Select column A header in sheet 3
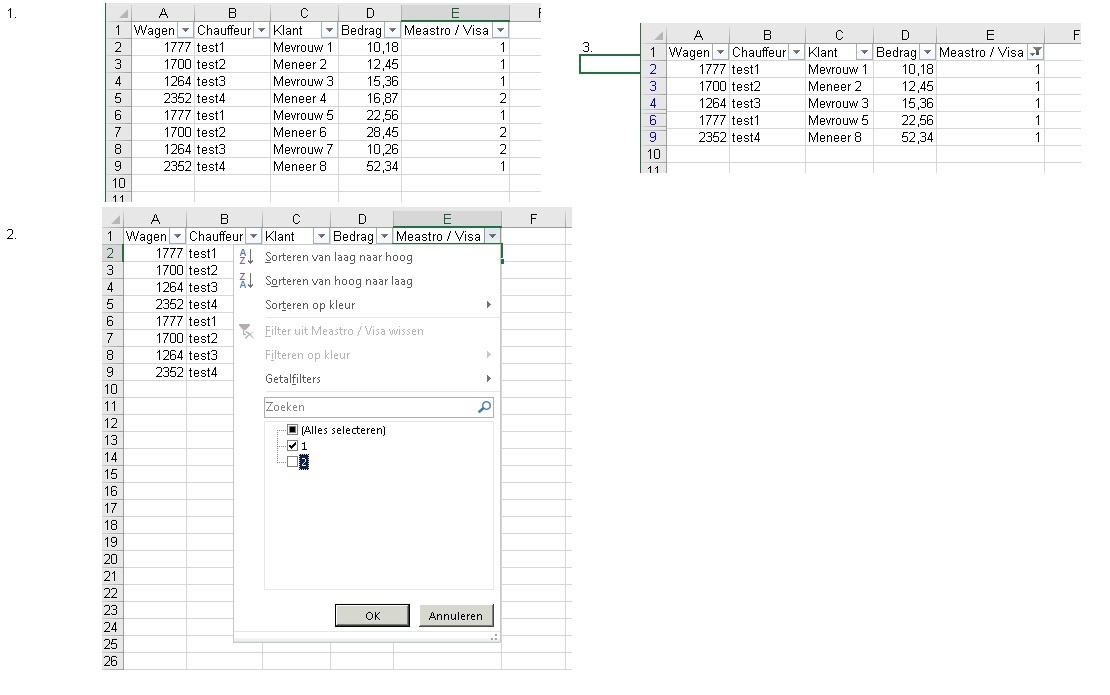Viewport: 1110px width, 695px height. 698,35
